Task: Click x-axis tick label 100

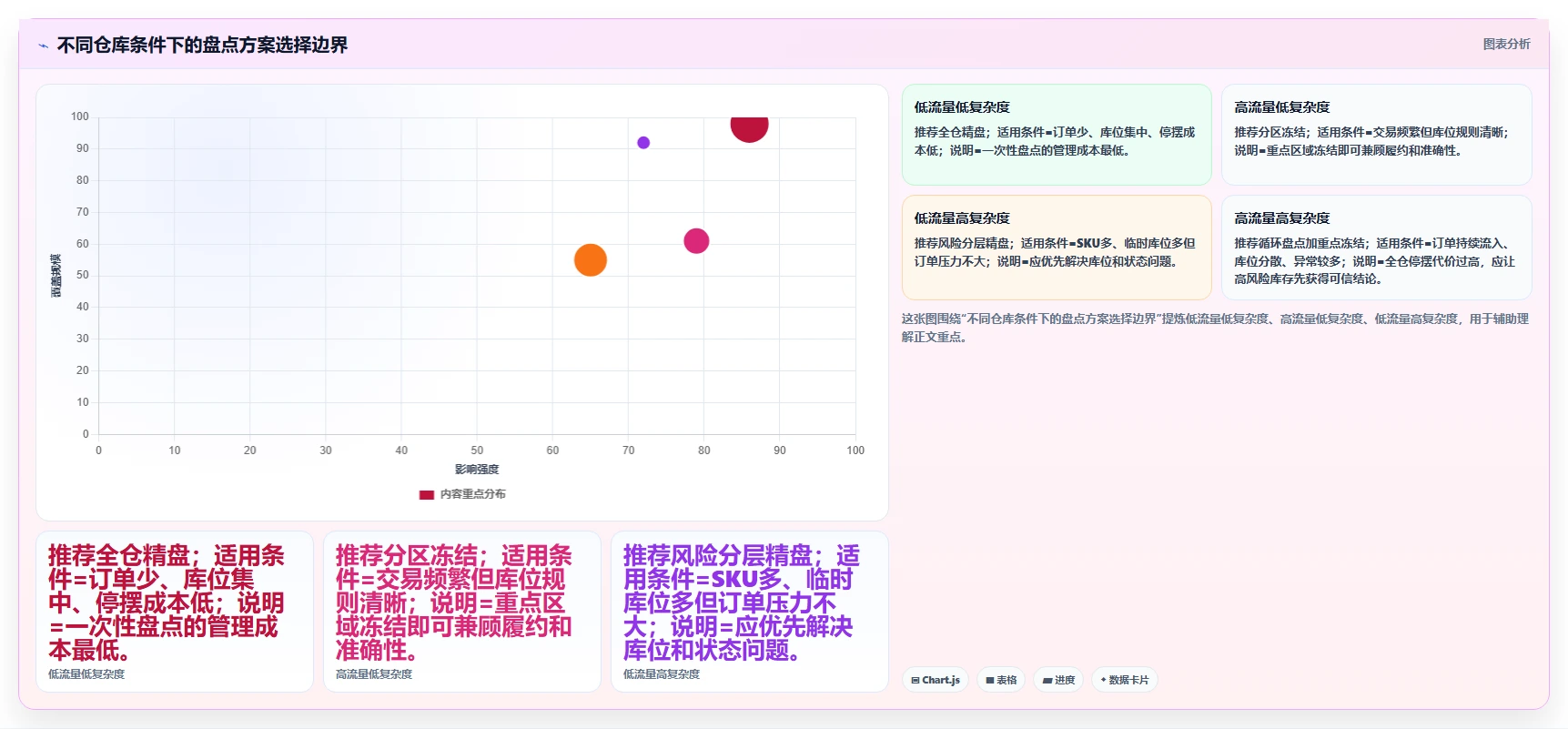Action: (855, 451)
